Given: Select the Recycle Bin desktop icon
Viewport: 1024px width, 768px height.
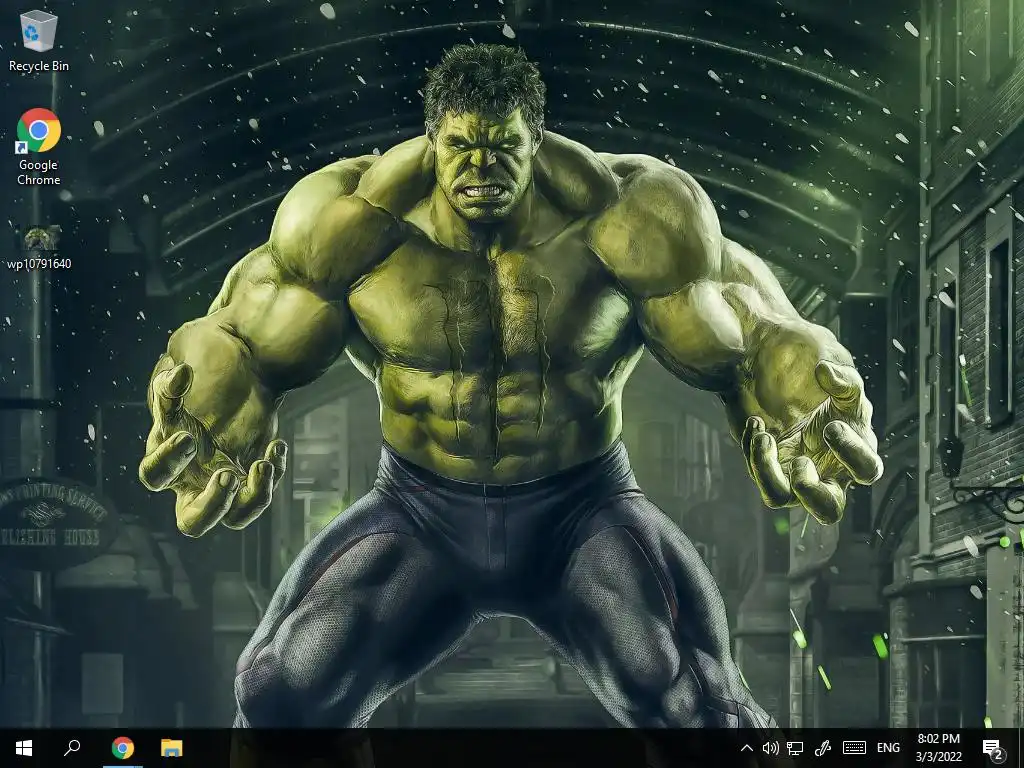Looking at the screenshot, I should [x=39, y=41].
